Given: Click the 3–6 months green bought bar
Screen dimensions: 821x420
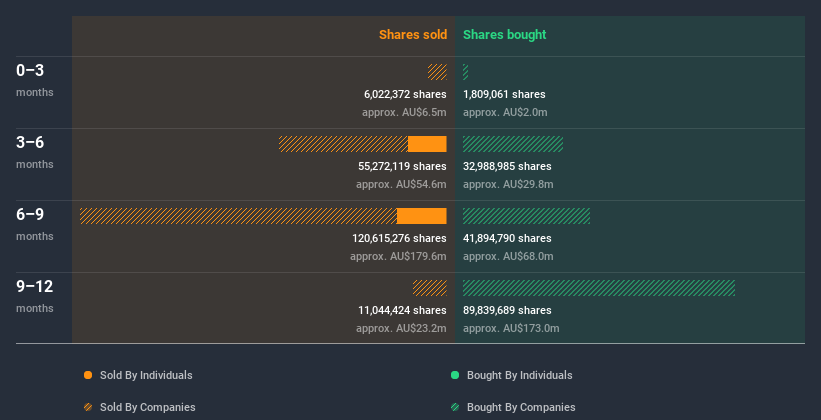Looking at the screenshot, I should pyautogui.click(x=513, y=144).
